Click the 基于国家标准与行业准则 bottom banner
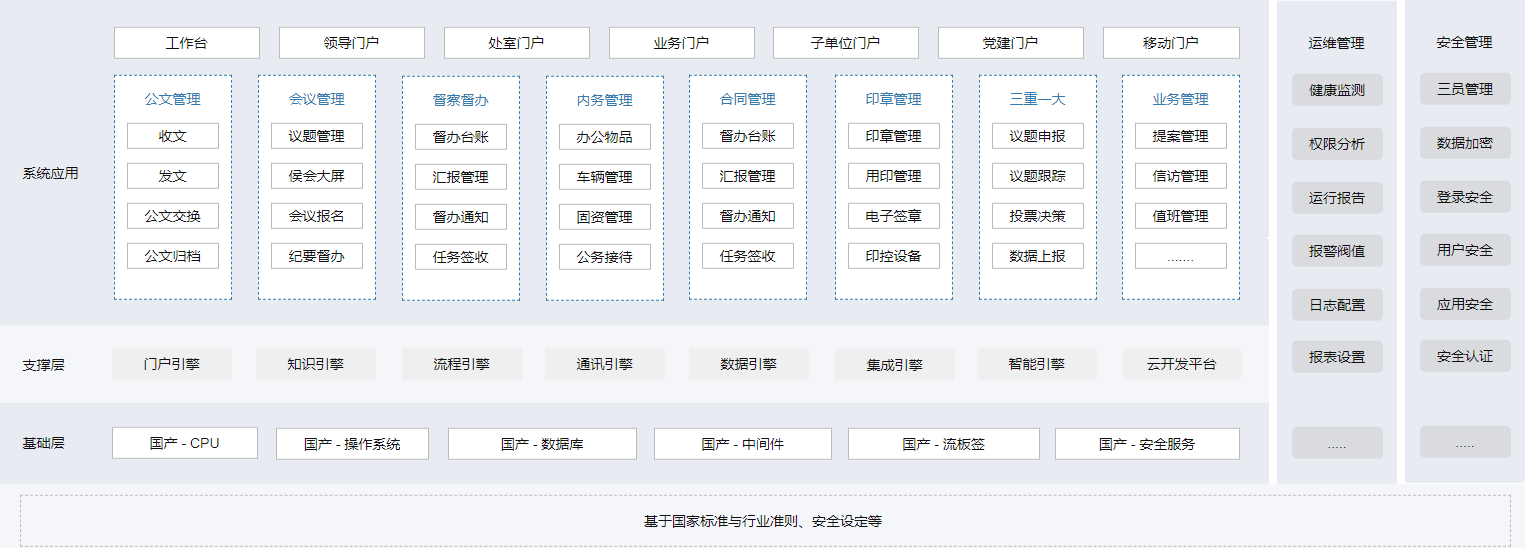This screenshot has height=548, width=1526. (x=764, y=521)
